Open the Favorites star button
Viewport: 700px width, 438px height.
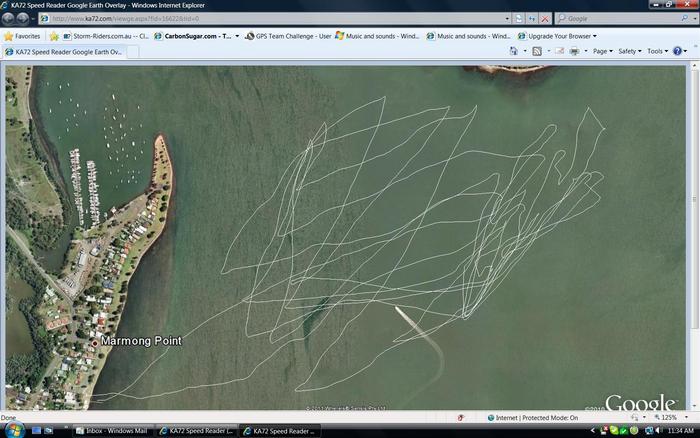[22, 36]
